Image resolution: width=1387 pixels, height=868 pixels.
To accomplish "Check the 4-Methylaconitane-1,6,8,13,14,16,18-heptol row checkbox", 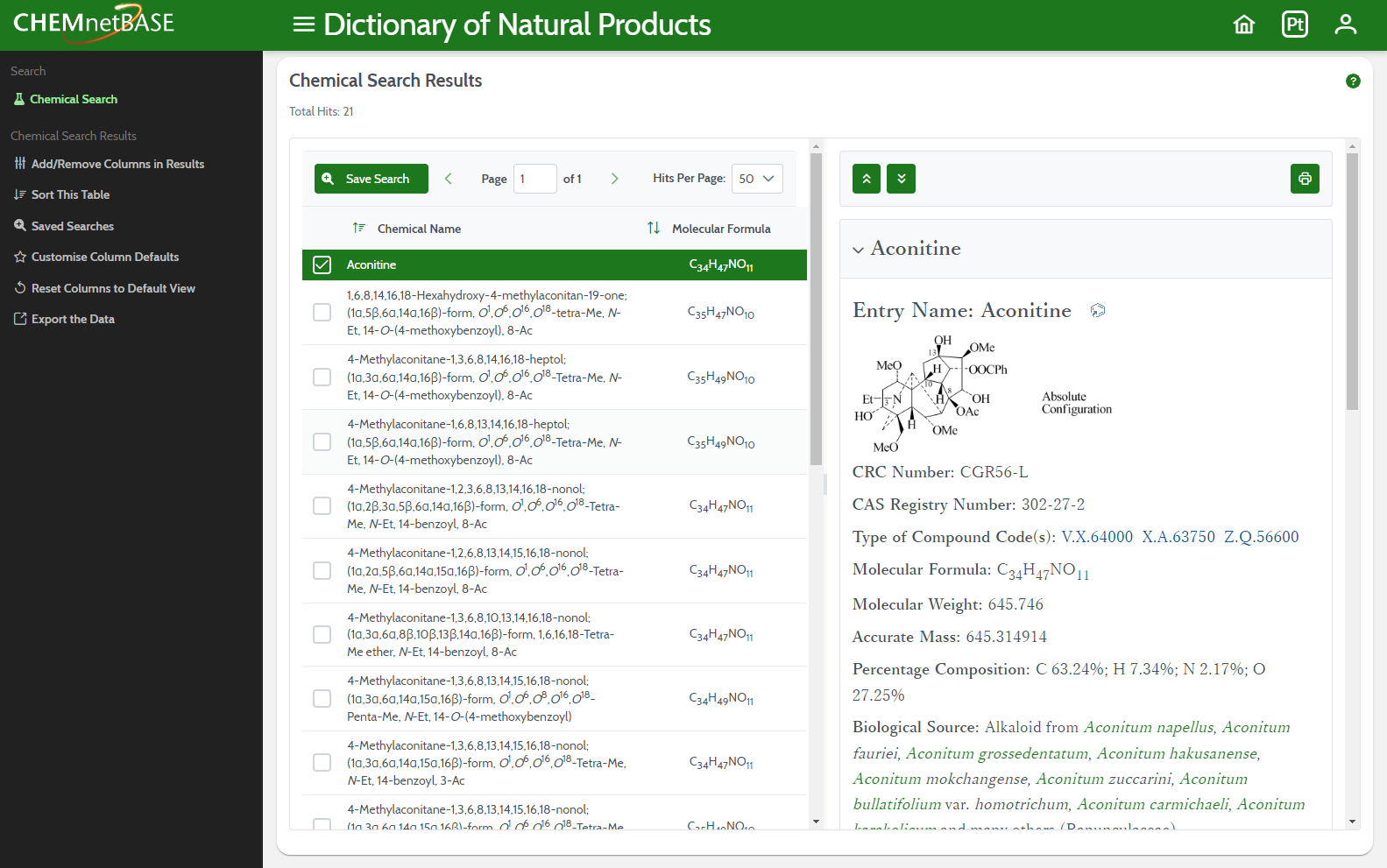I will (322, 441).
